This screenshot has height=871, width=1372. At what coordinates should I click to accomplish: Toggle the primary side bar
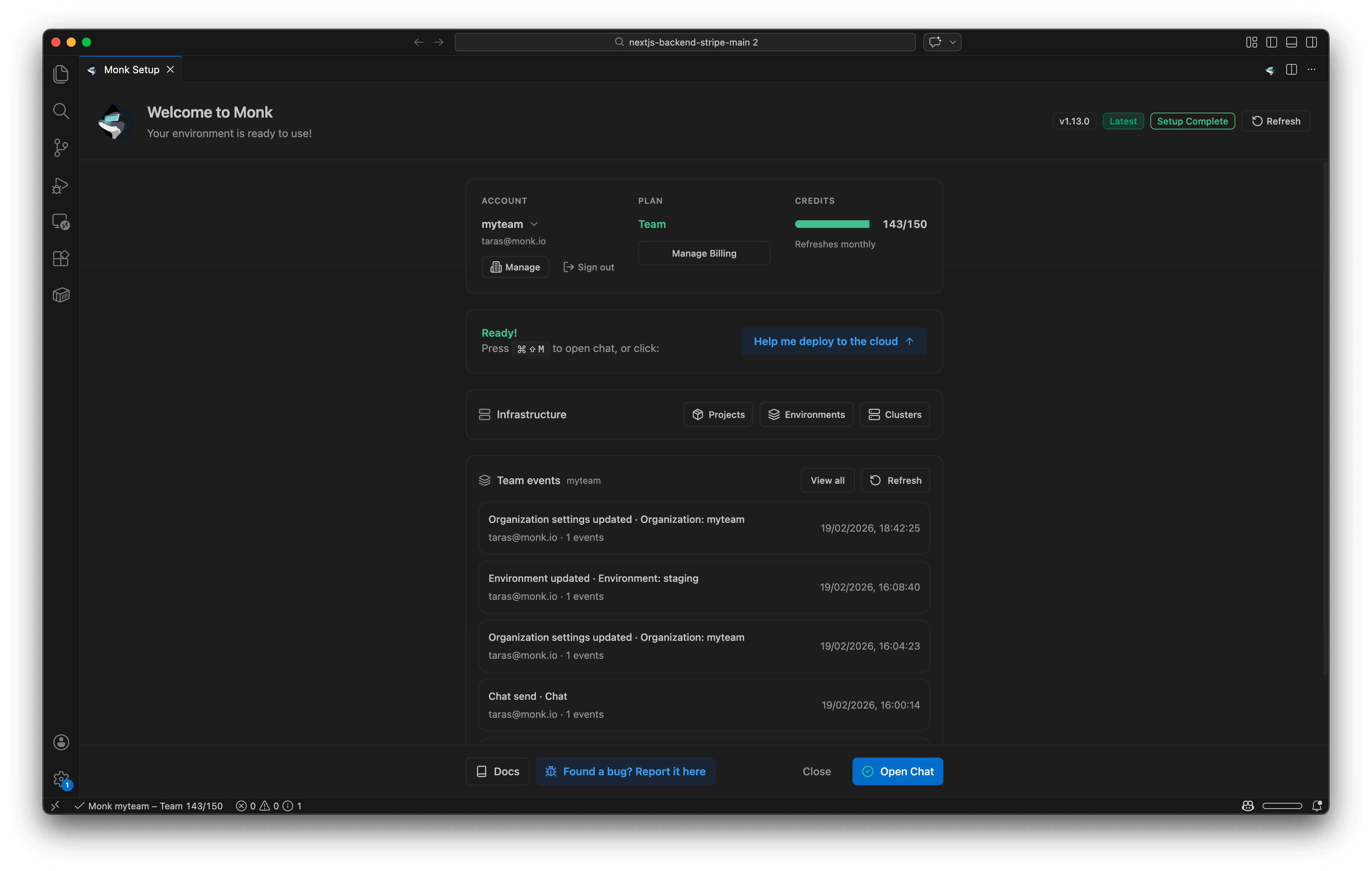(x=1272, y=42)
